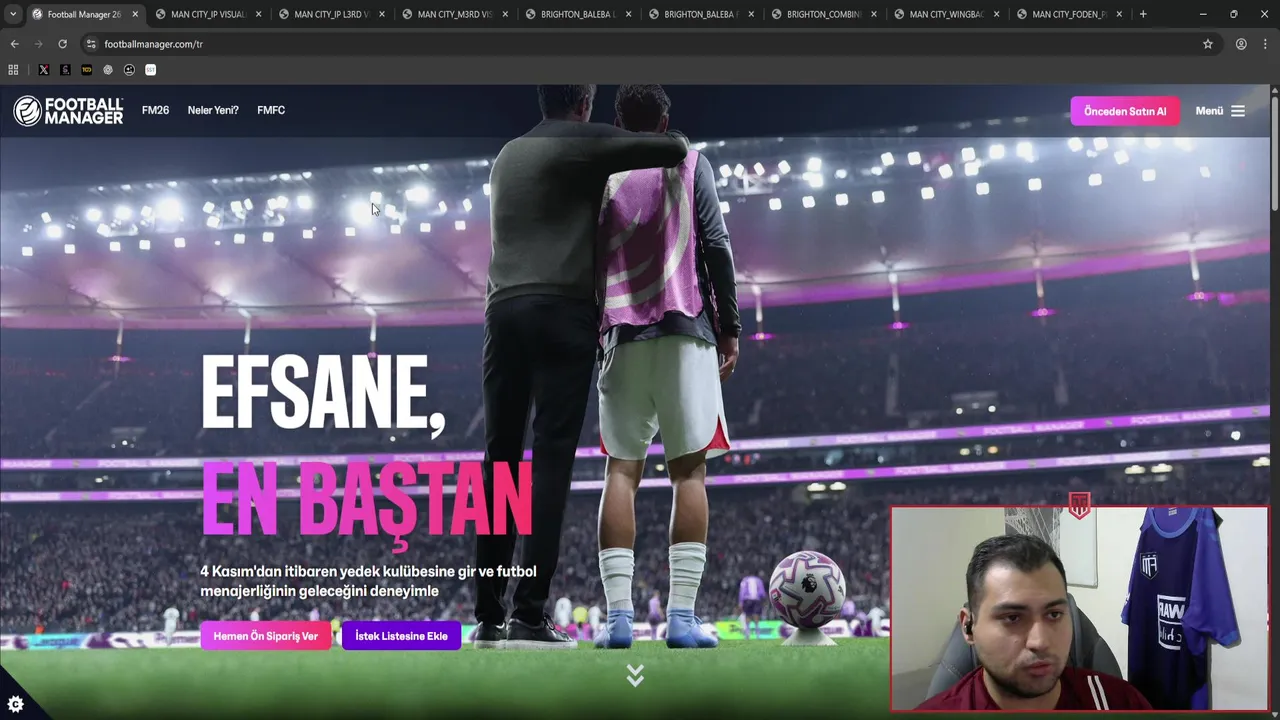Image resolution: width=1280 pixels, height=720 pixels.
Task: Go back with the browser back arrow
Action: [14, 44]
